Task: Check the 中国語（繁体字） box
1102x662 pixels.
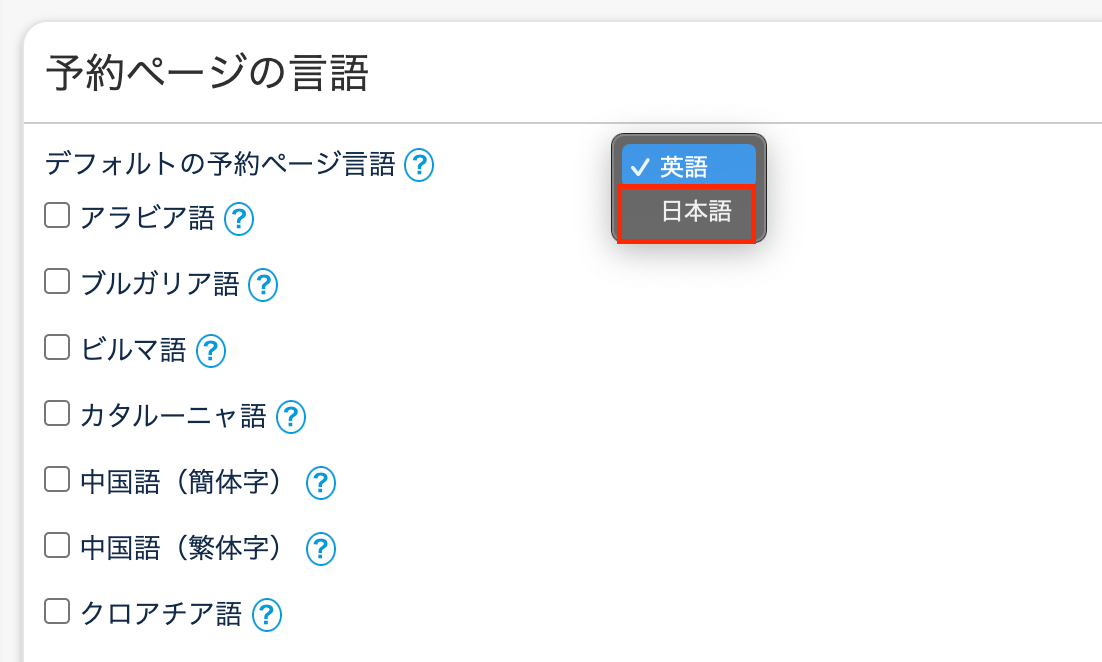Action: (57, 546)
